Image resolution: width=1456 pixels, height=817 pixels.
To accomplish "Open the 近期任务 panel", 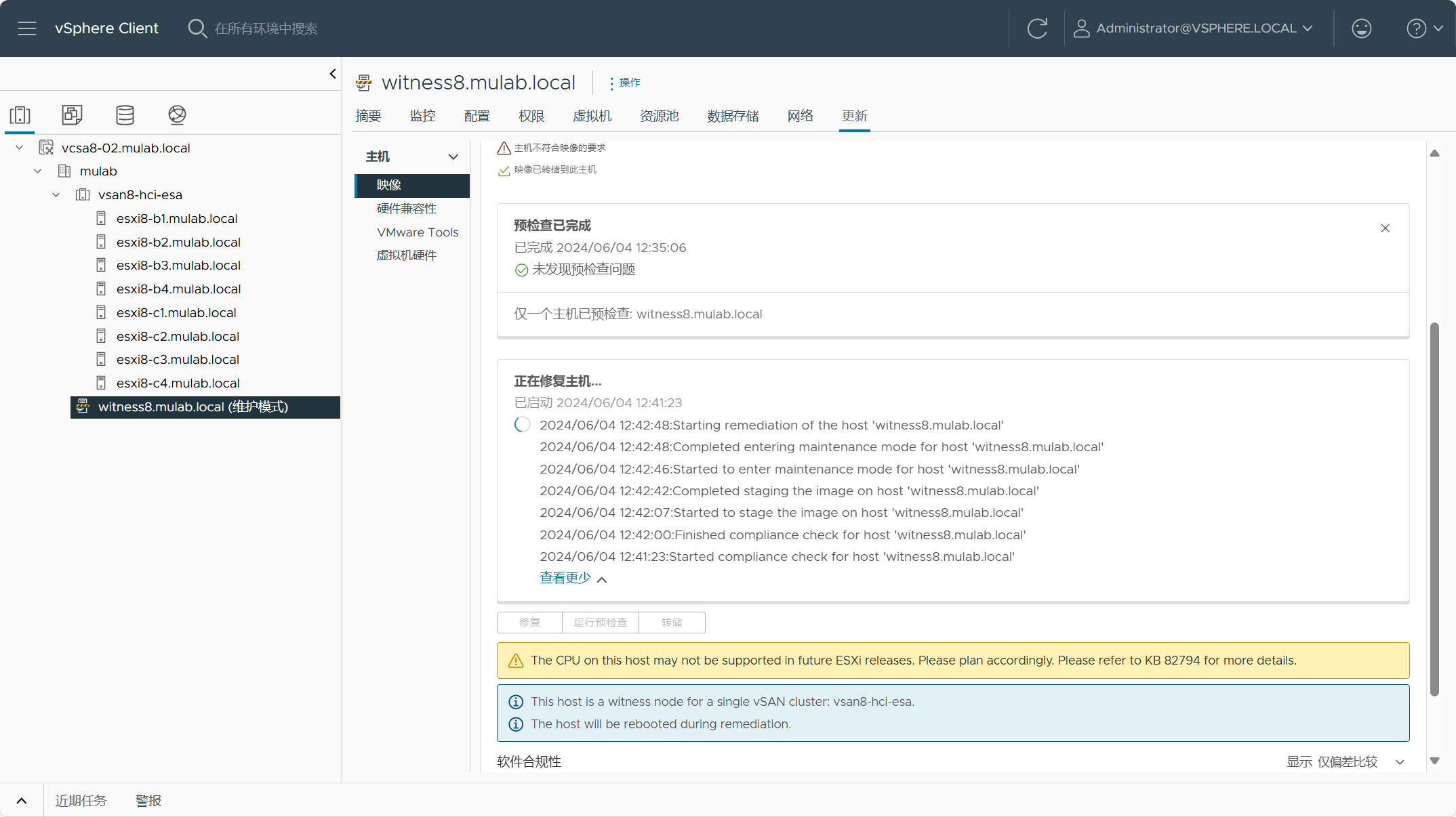I will pos(81,801).
